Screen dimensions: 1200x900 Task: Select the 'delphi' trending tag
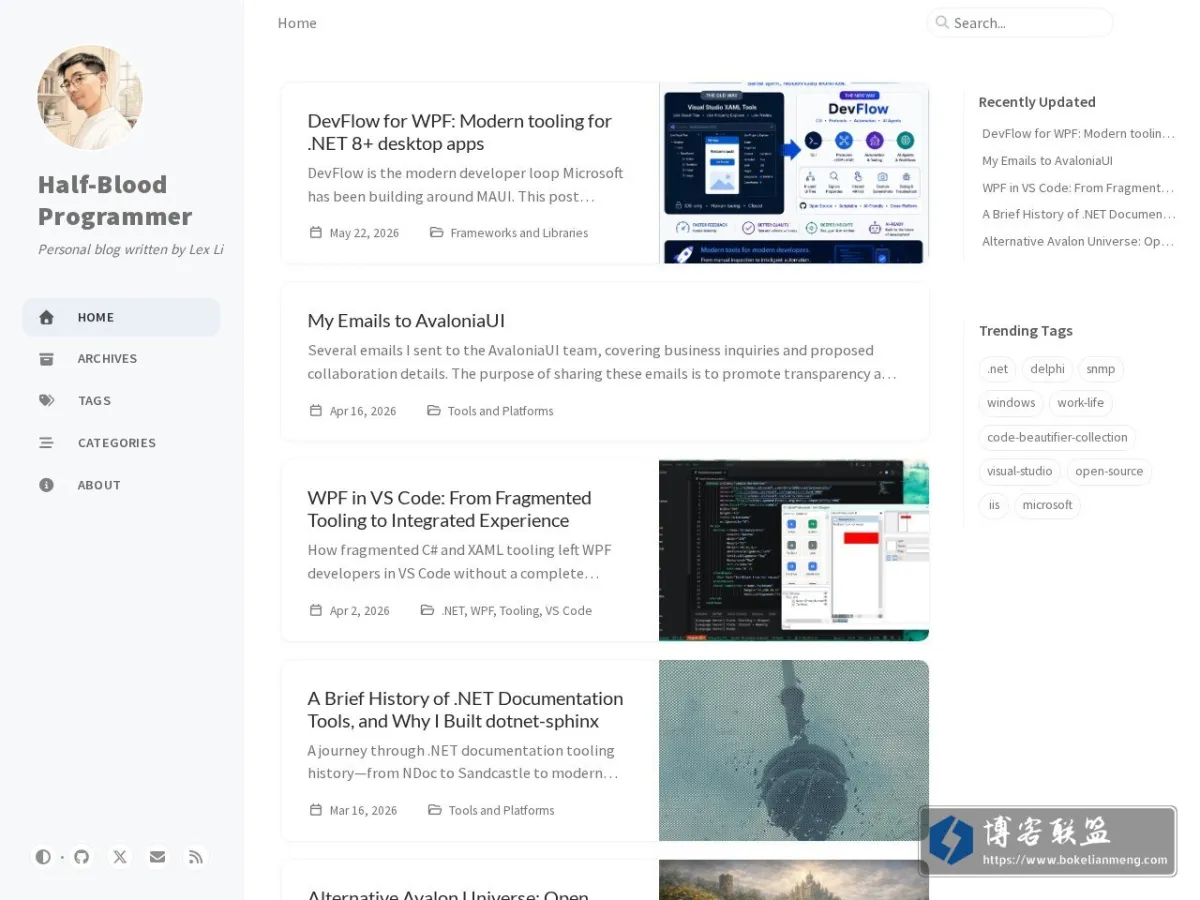click(x=1047, y=369)
